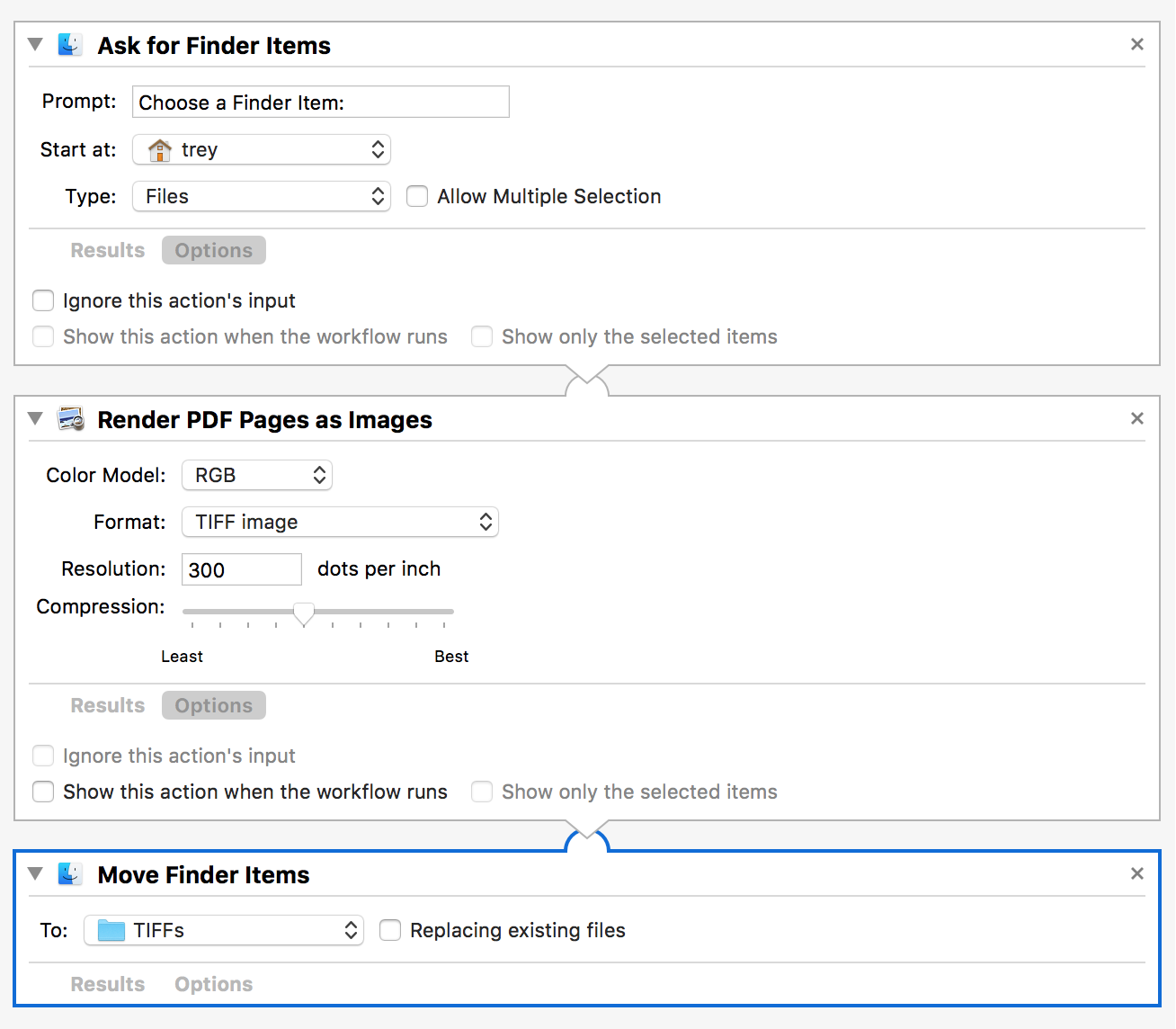
Task: Check Show this action when workflow runs for Render PDF
Action: (x=43, y=792)
